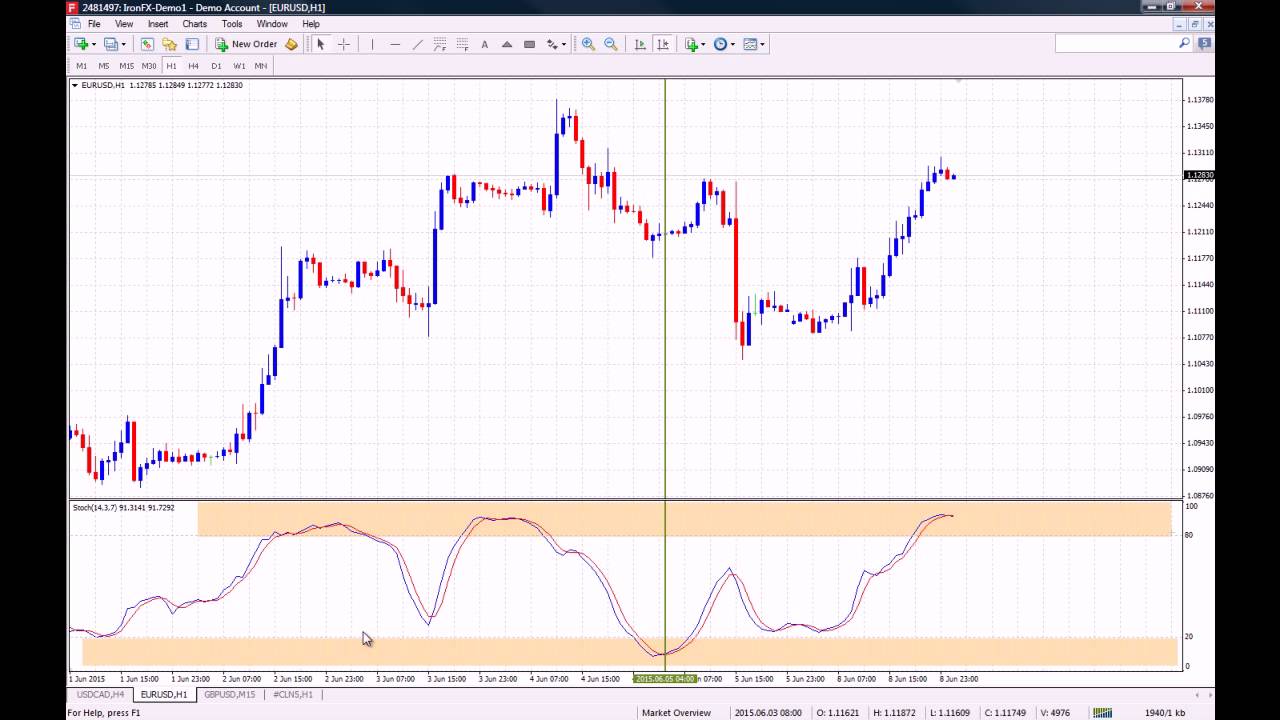
Task: Draw a trendline with the toolbar tool
Action: pyautogui.click(x=418, y=44)
